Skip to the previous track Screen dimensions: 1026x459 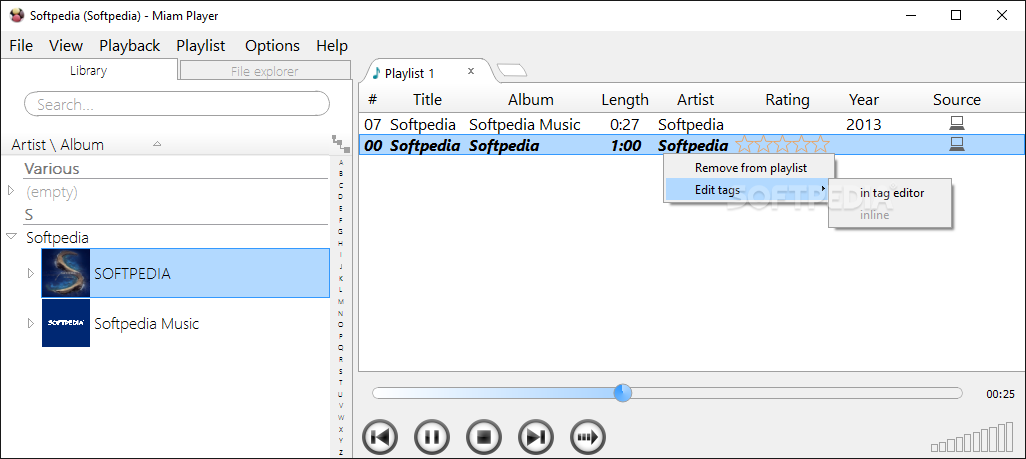(380, 437)
